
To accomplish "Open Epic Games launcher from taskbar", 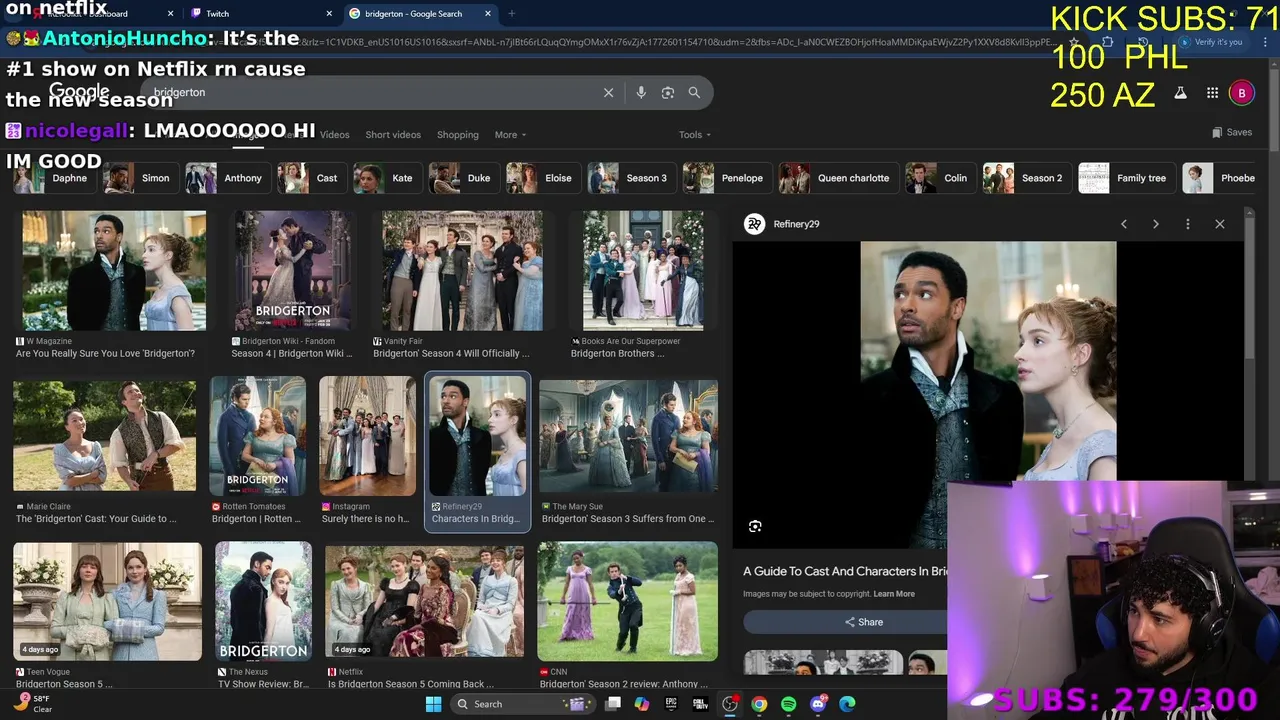I will [671, 704].
